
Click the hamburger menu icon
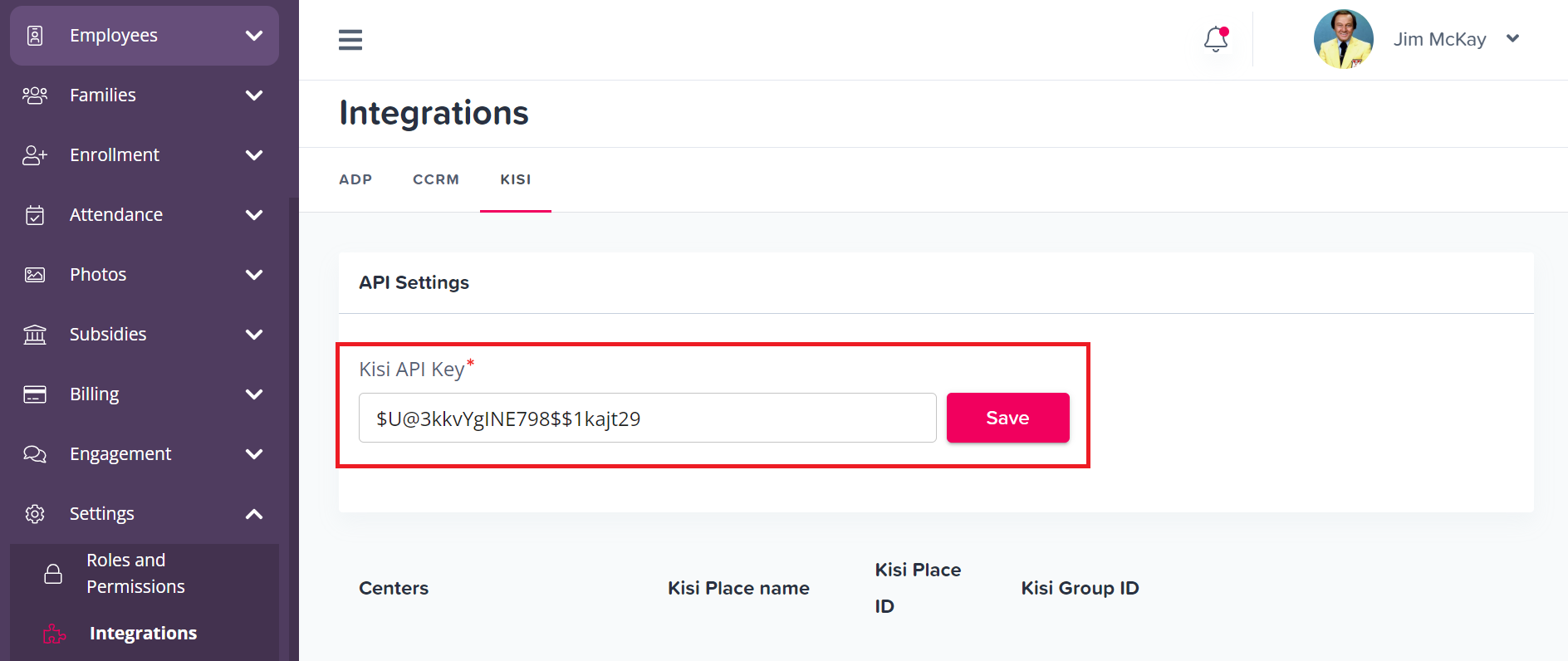[350, 40]
